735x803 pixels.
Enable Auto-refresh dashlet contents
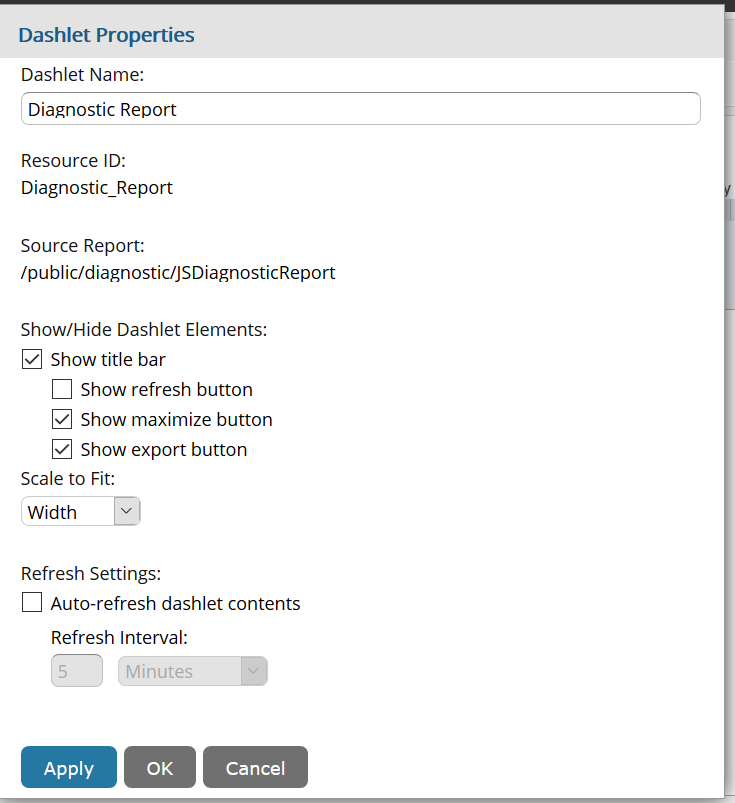32,603
